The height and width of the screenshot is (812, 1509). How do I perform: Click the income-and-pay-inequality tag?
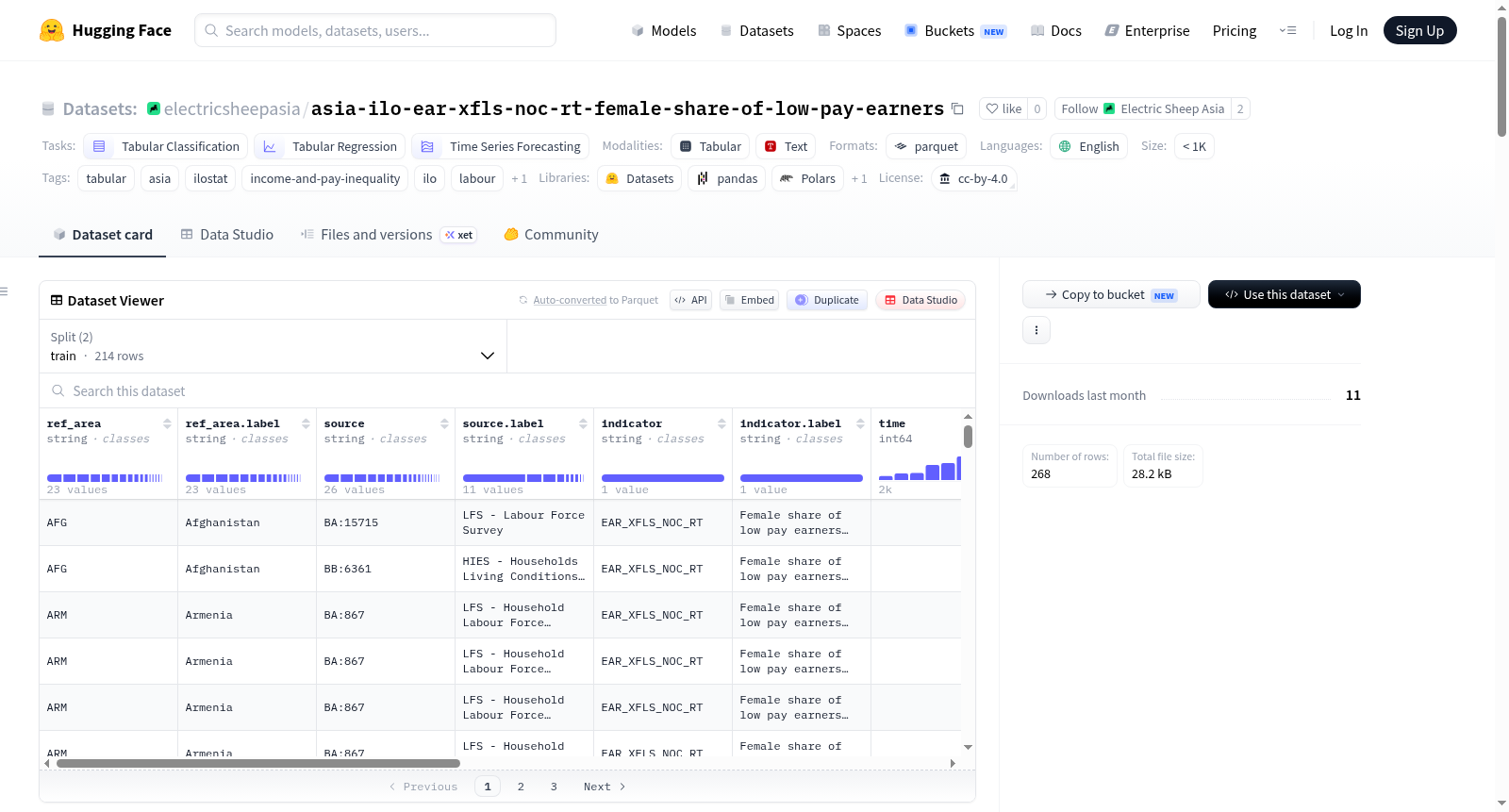pos(325,178)
